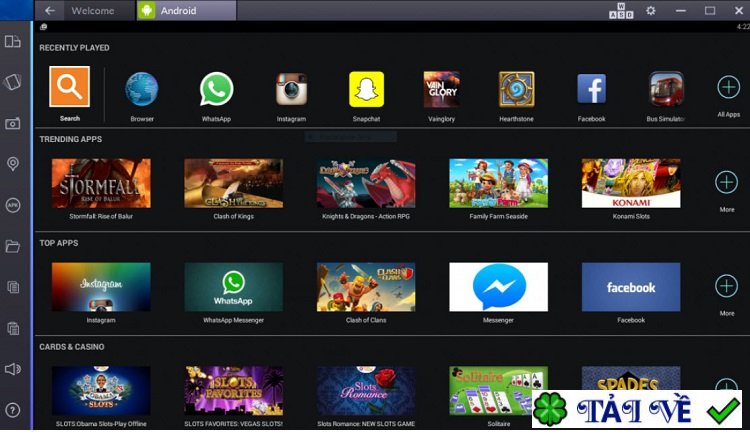Image resolution: width=750 pixels, height=436 pixels.
Task: Open Messenger banner in Top Apps
Action: coord(498,287)
